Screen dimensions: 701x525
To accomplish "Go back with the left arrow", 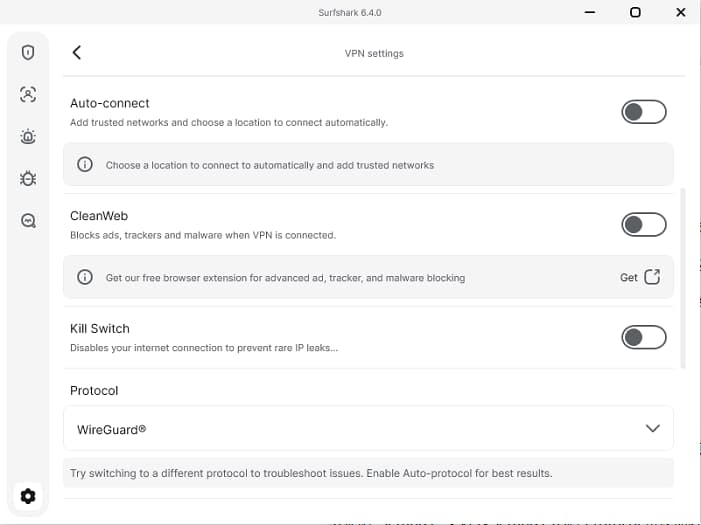I will click(77, 53).
